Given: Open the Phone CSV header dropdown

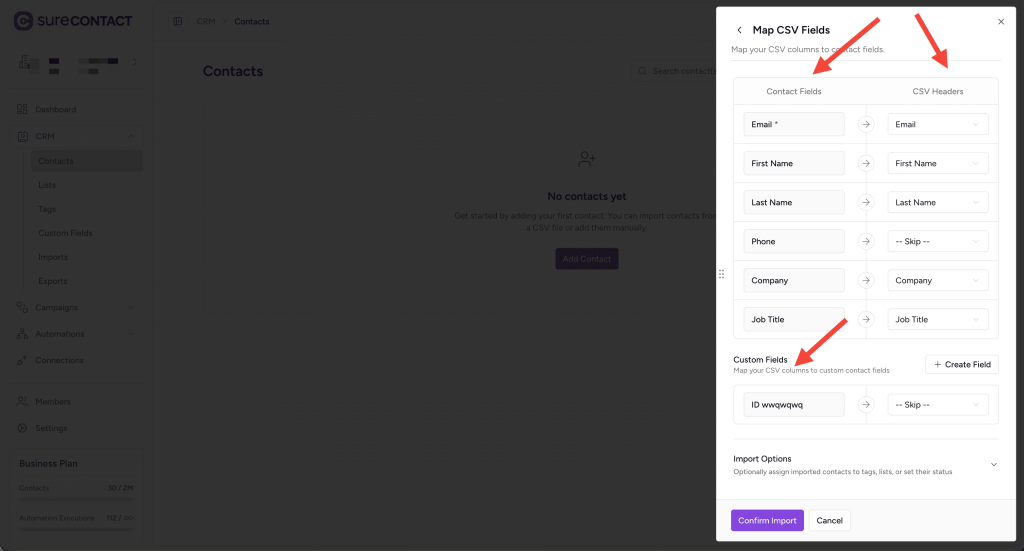Looking at the screenshot, I should (937, 242).
